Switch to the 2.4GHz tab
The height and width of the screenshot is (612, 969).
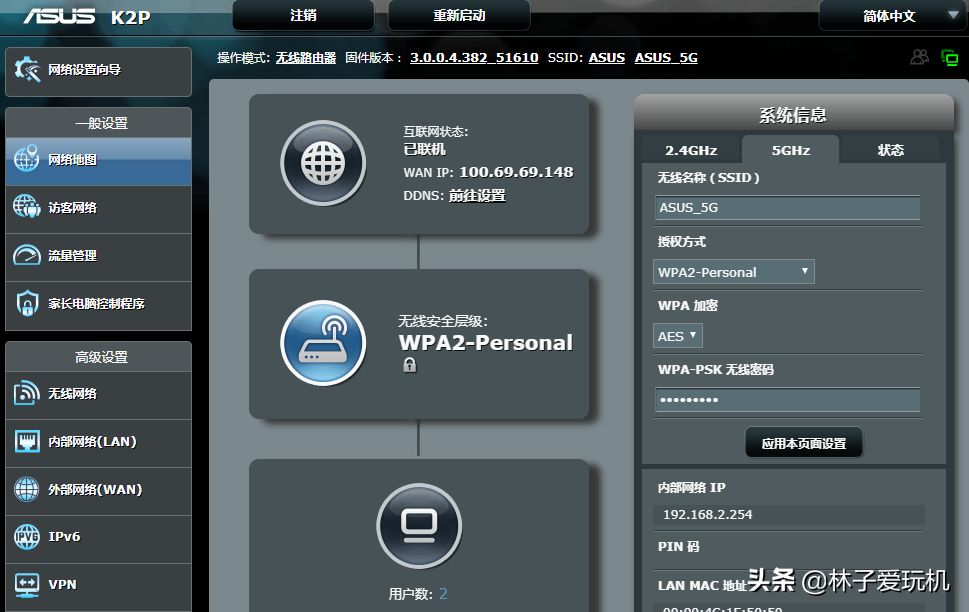coord(691,150)
